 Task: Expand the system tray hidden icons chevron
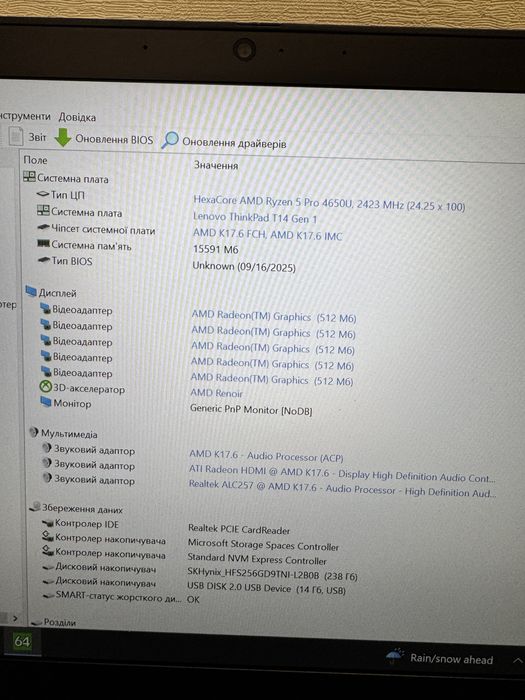[x=518, y=660]
